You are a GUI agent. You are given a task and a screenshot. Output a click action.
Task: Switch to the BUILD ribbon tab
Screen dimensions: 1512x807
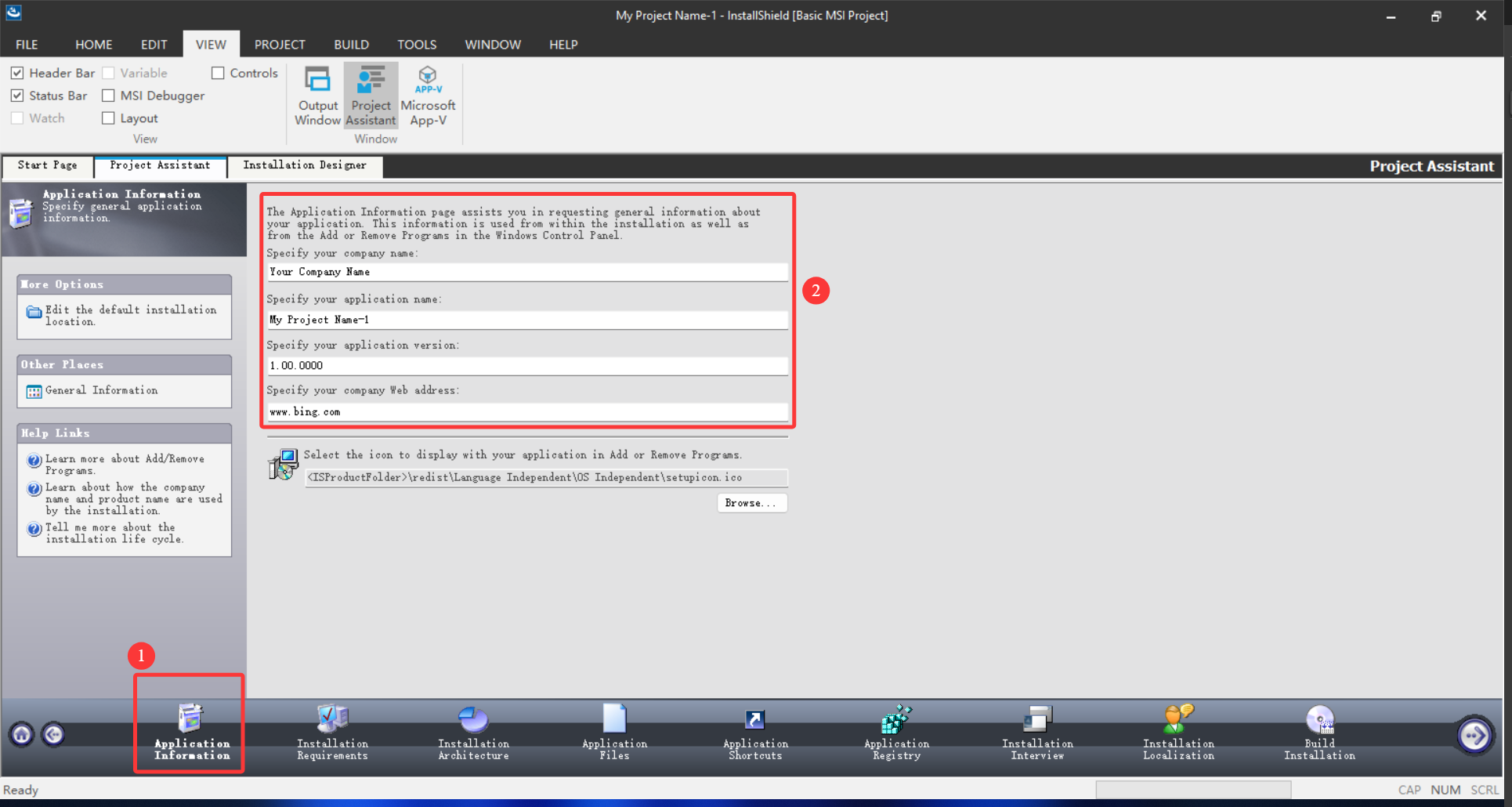(x=351, y=45)
